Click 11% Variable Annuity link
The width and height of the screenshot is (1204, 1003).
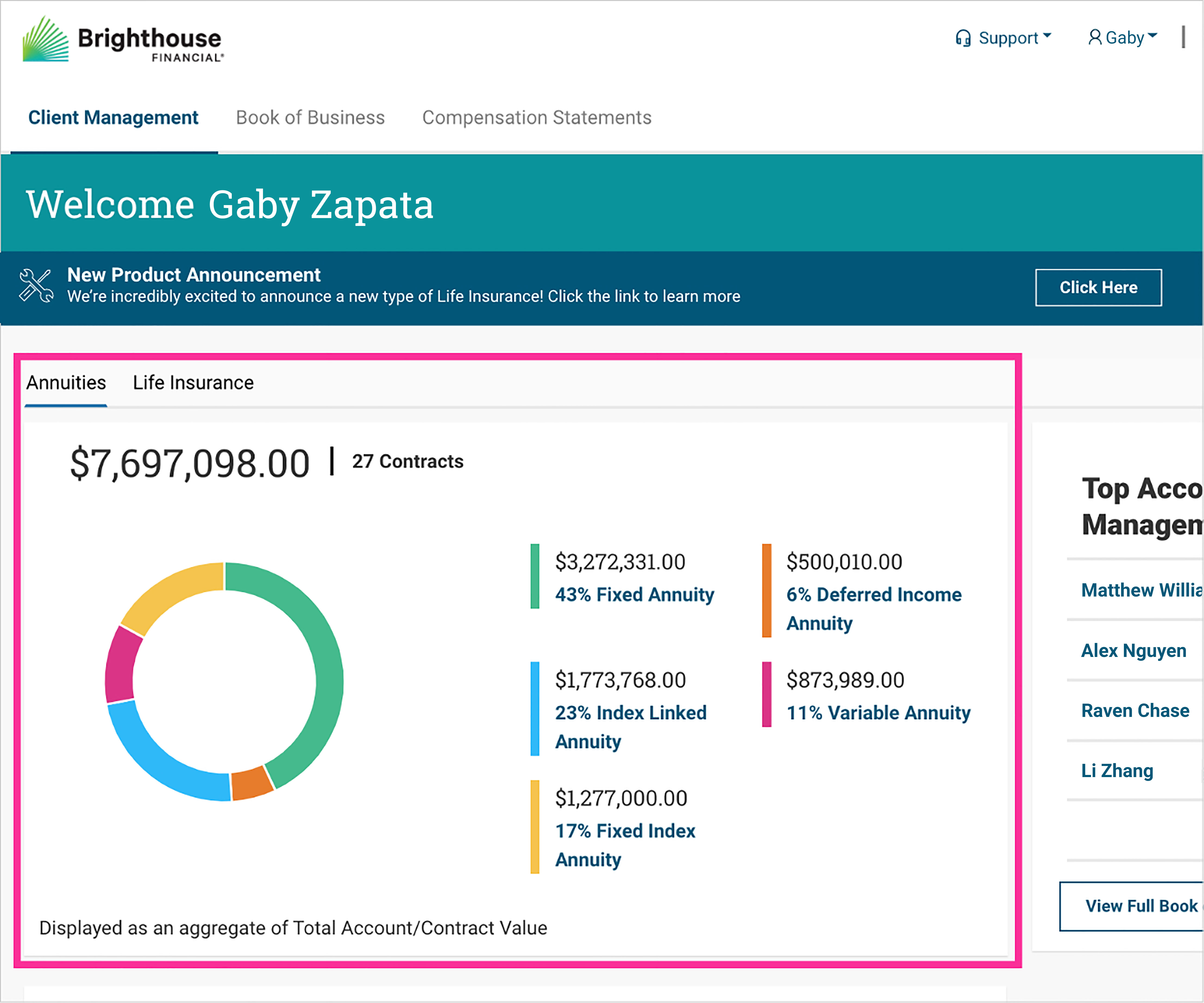[x=878, y=712]
